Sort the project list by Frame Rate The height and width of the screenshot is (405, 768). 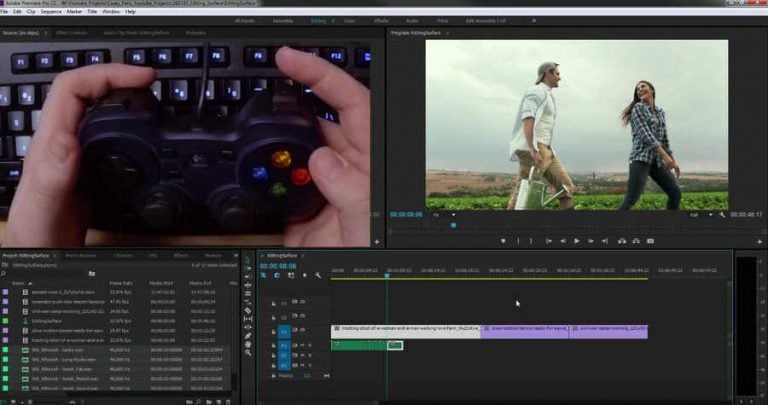pyautogui.click(x=120, y=283)
